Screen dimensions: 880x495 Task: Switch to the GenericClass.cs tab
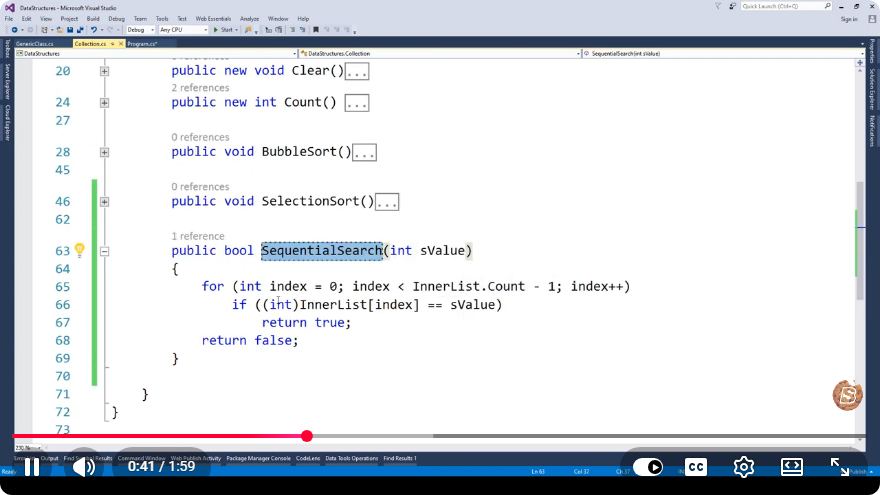coord(35,44)
